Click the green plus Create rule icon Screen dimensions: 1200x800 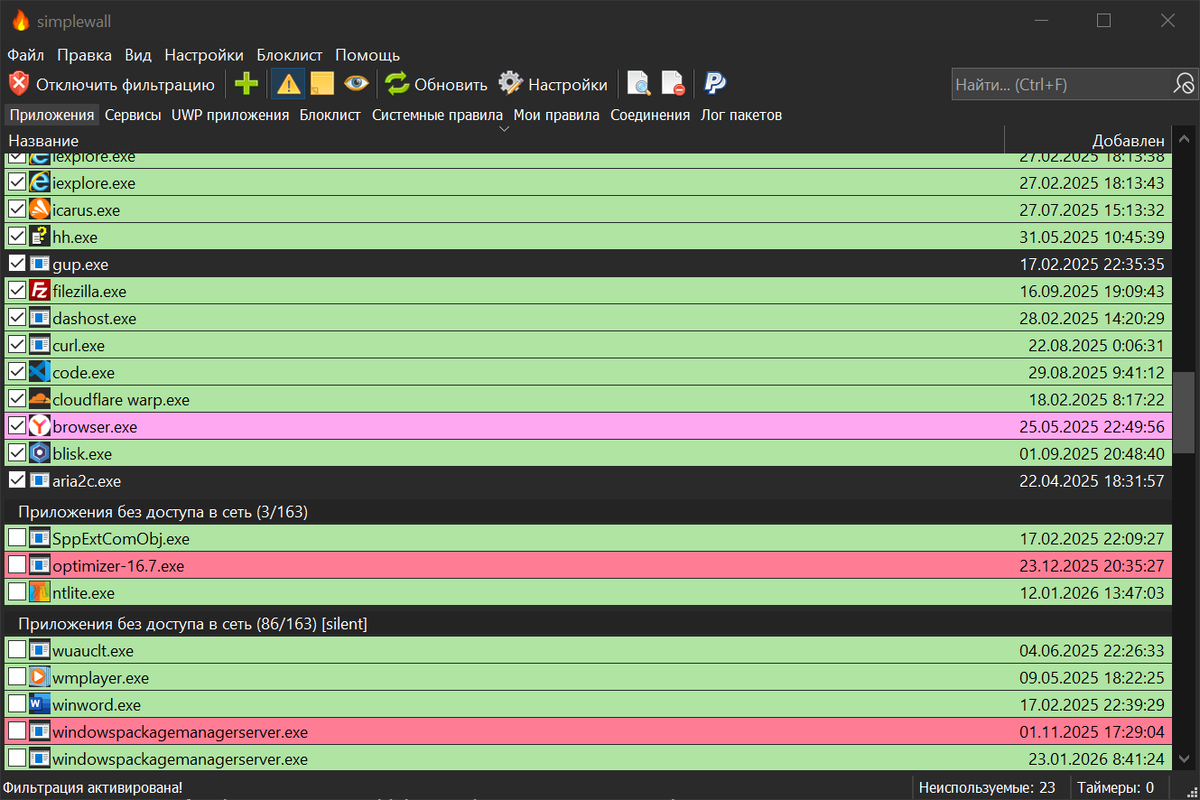point(245,84)
